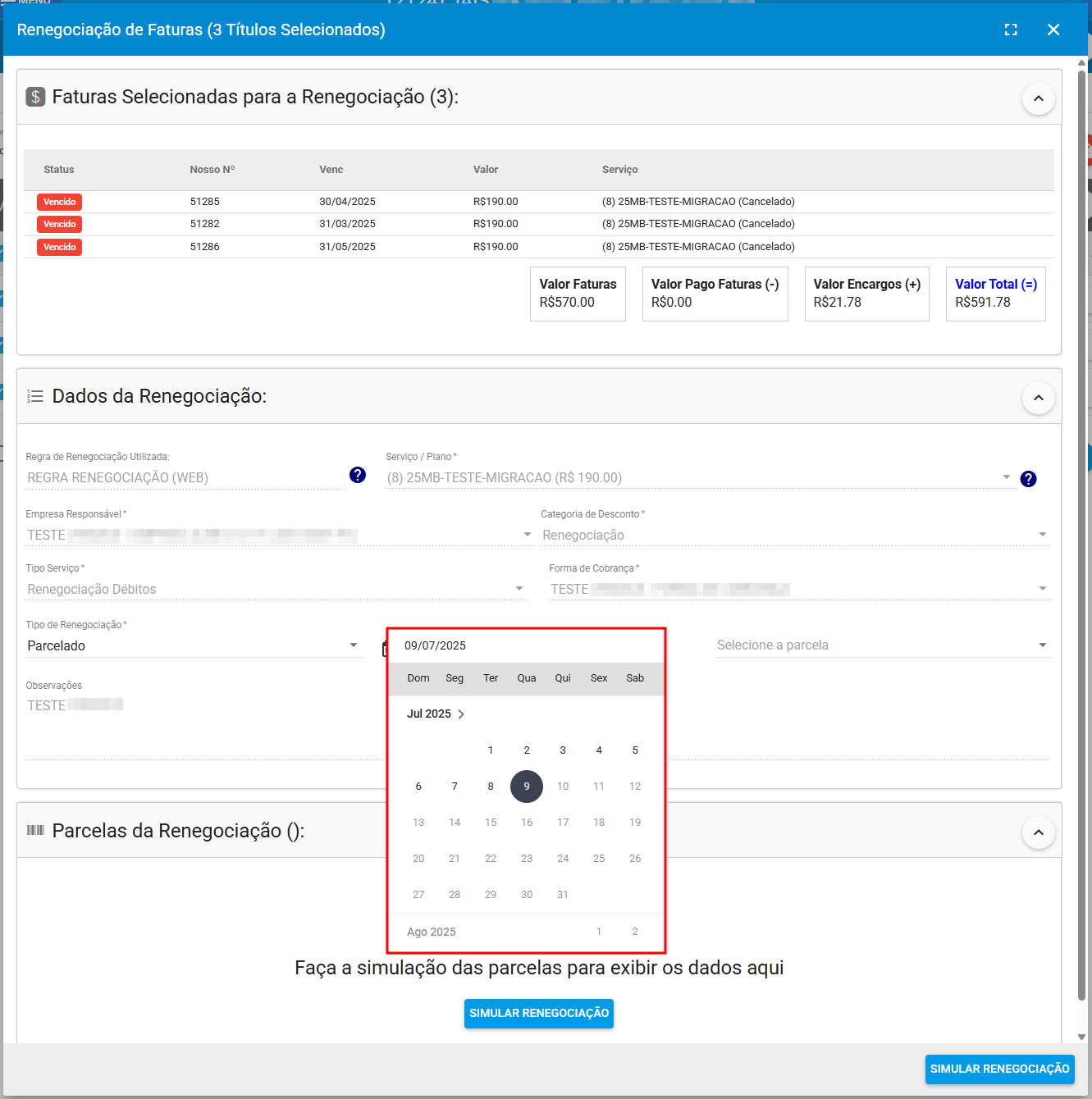
Task: Click the Vencido badge for invoice 51282
Action: pyautogui.click(x=59, y=224)
